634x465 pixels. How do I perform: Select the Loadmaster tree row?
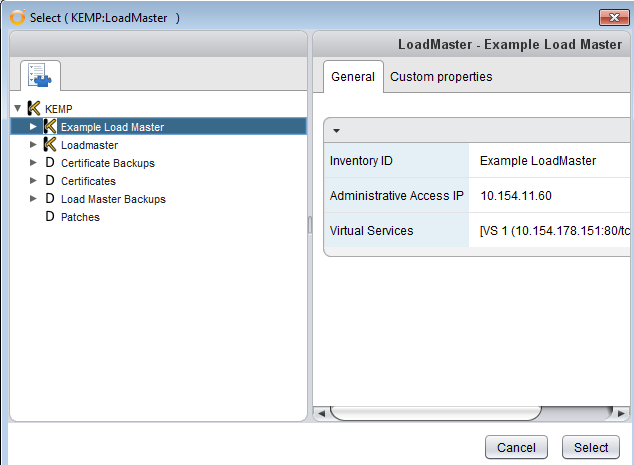[158, 145]
